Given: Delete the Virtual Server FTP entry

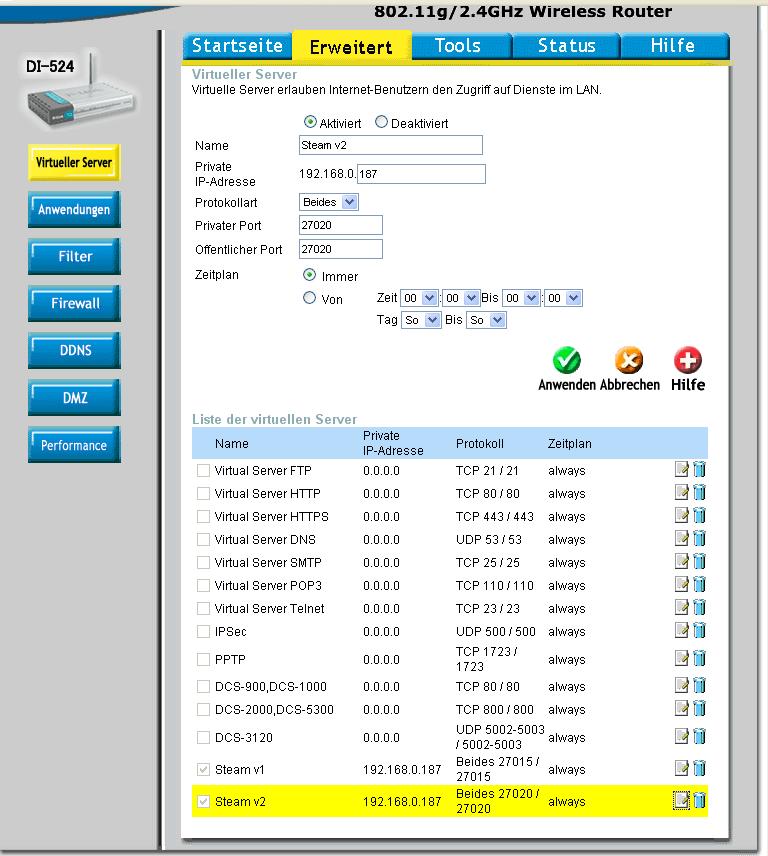Looking at the screenshot, I should point(699,469).
